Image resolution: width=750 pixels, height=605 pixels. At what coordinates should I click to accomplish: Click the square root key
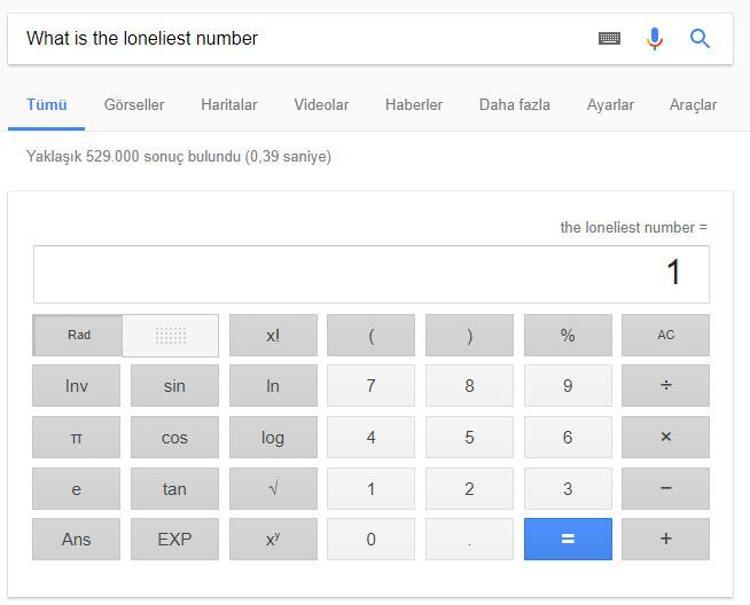click(273, 489)
